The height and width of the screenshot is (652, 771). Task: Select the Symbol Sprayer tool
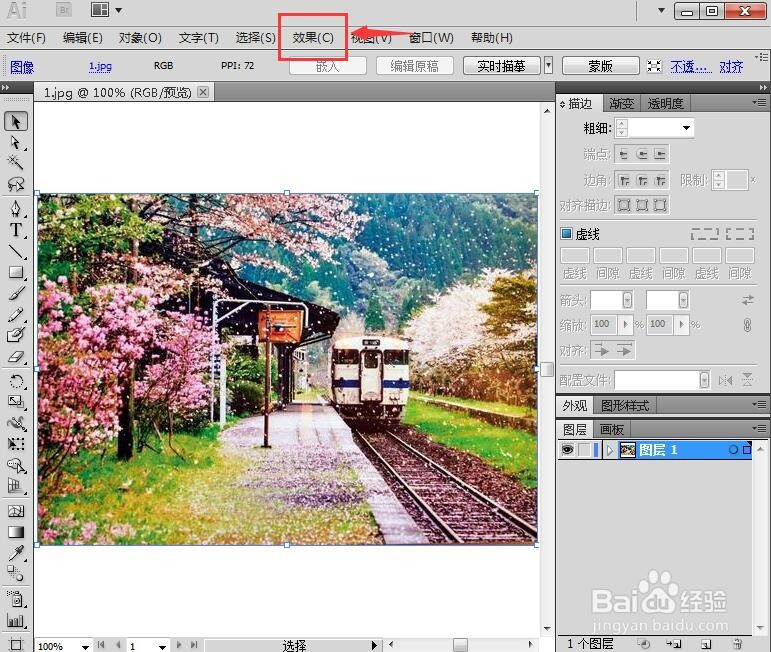(16, 598)
